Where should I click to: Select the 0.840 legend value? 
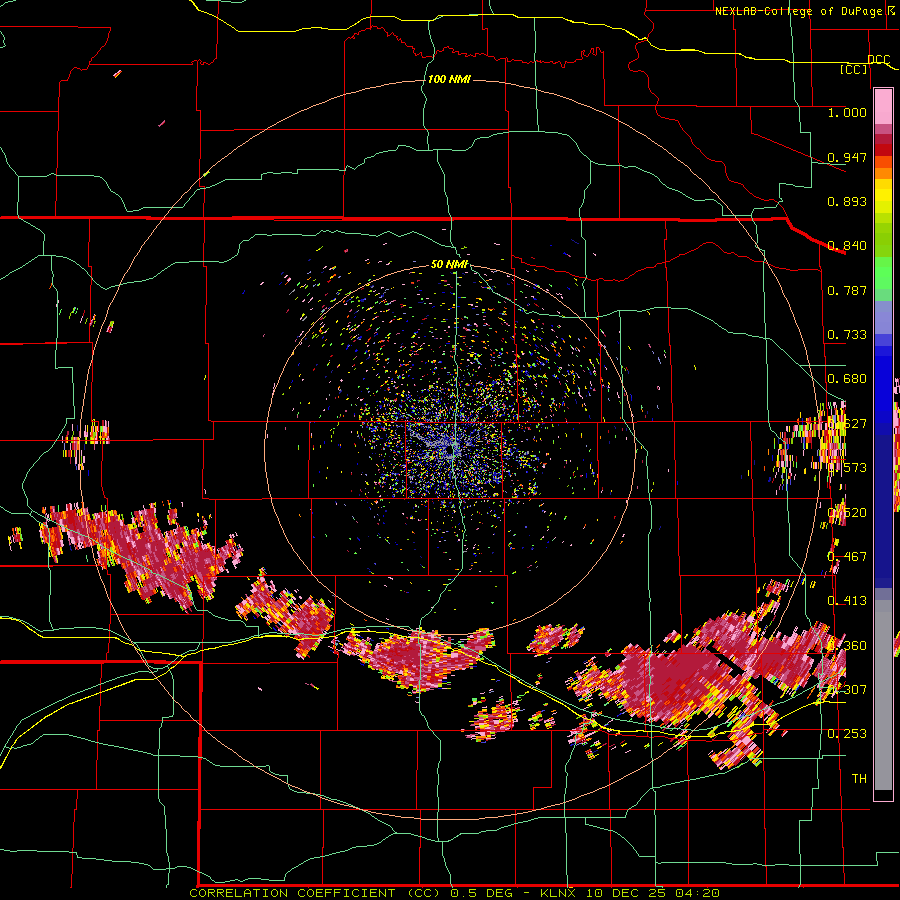click(847, 246)
